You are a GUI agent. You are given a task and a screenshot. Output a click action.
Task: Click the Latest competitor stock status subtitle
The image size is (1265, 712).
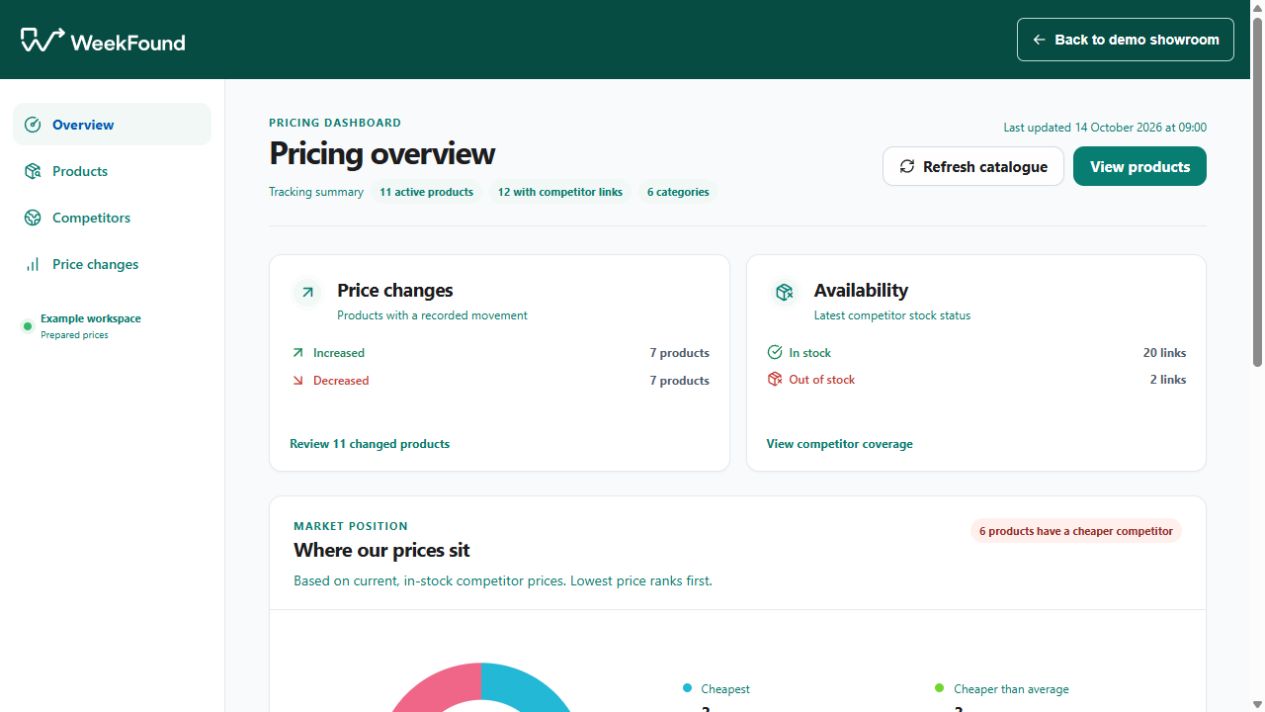click(x=892, y=315)
